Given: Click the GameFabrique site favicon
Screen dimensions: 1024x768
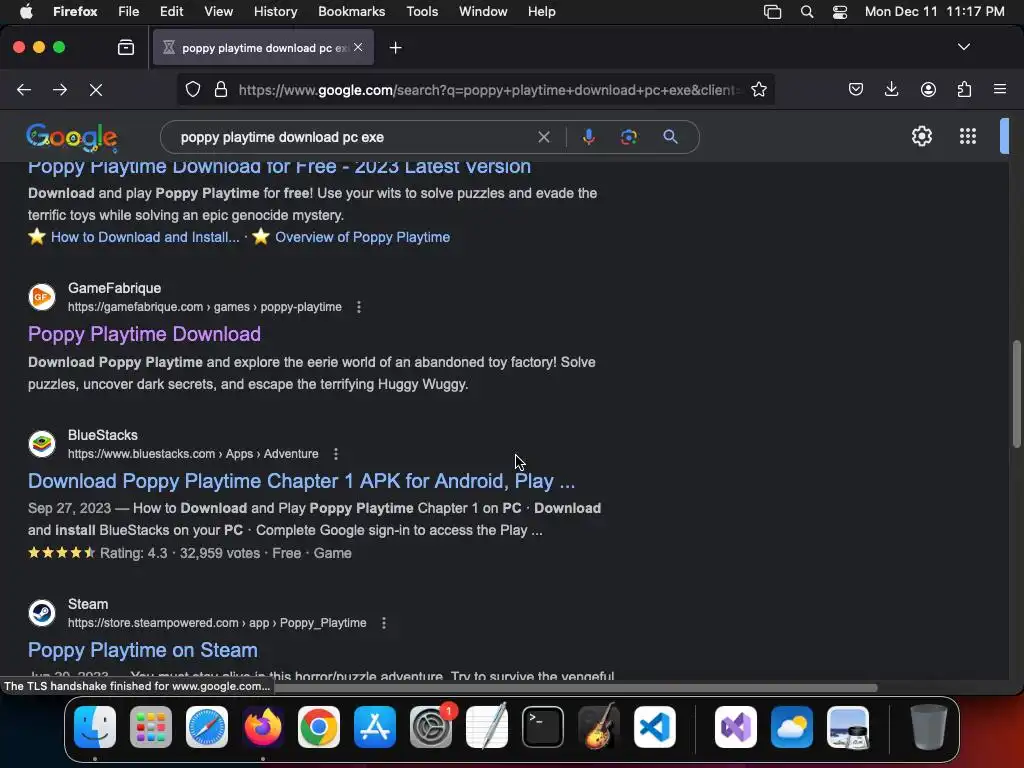Looking at the screenshot, I should 42,297.
